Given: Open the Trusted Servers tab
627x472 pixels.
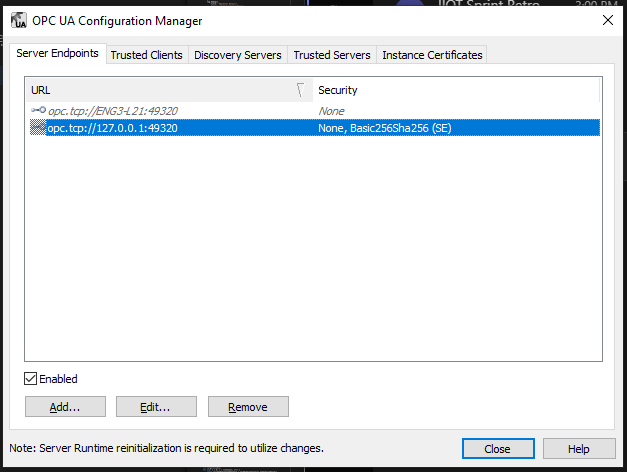Looking at the screenshot, I should click(332, 55).
